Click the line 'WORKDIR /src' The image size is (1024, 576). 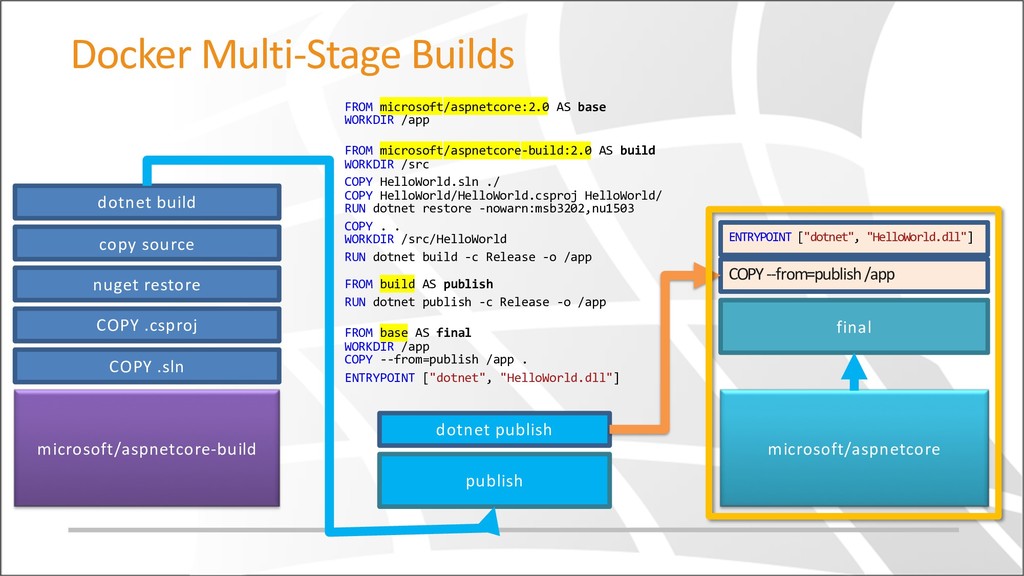pos(387,165)
